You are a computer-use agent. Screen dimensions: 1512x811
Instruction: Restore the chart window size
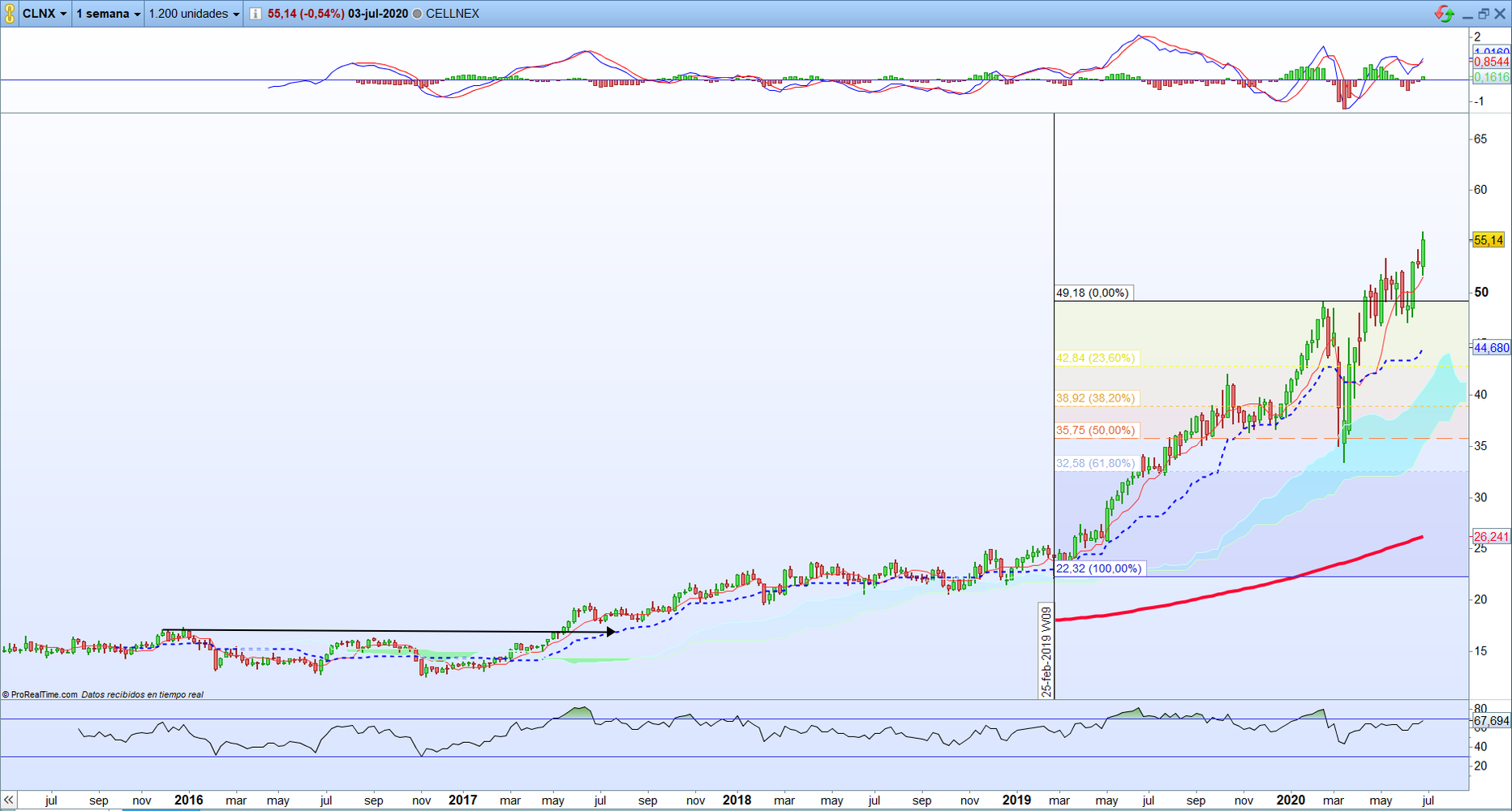1483,14
